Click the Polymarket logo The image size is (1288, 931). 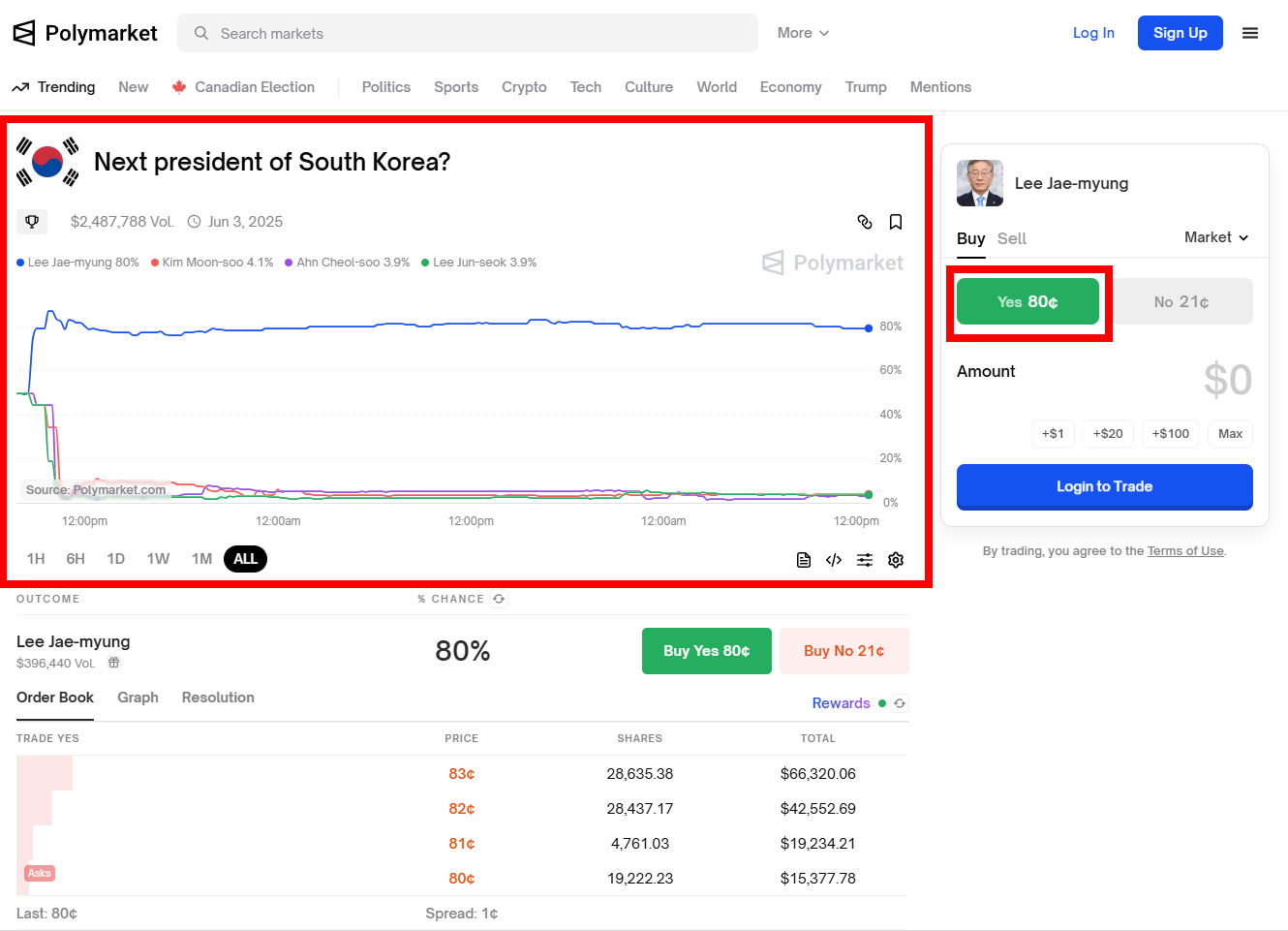point(84,33)
